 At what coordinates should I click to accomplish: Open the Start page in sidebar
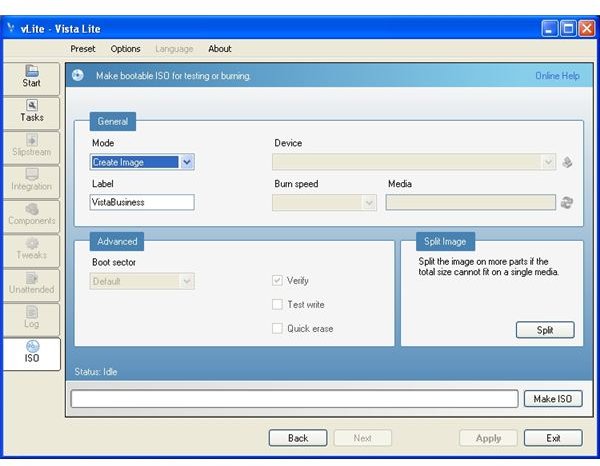coord(31,78)
